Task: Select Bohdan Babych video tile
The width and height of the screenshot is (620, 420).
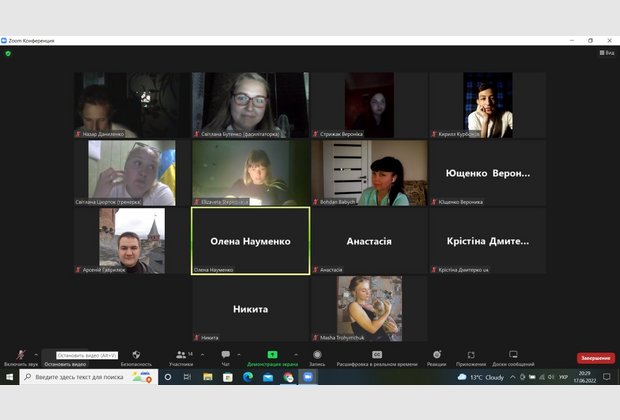Action: 369,173
